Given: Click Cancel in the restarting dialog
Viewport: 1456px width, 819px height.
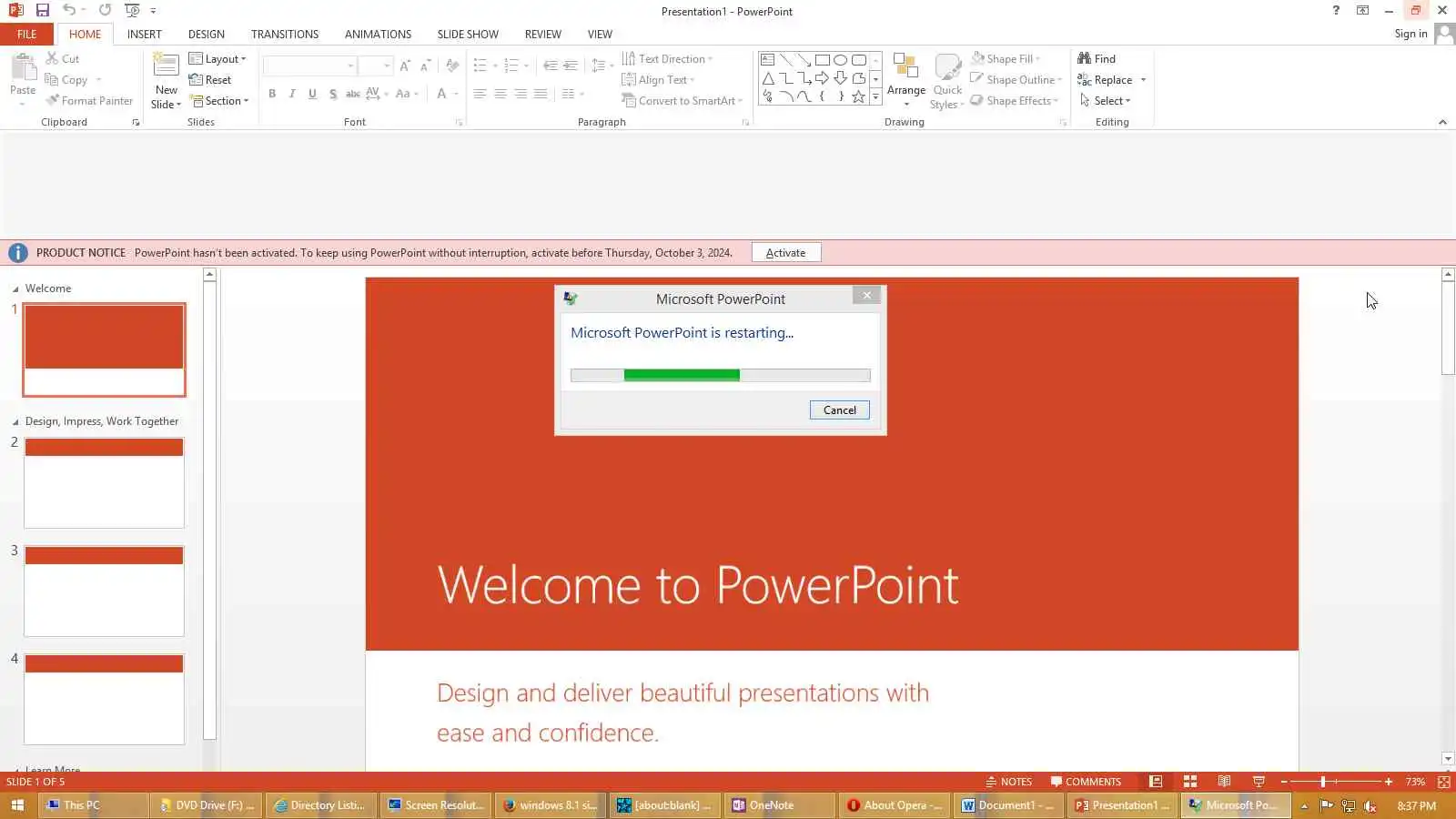Looking at the screenshot, I should 839,410.
